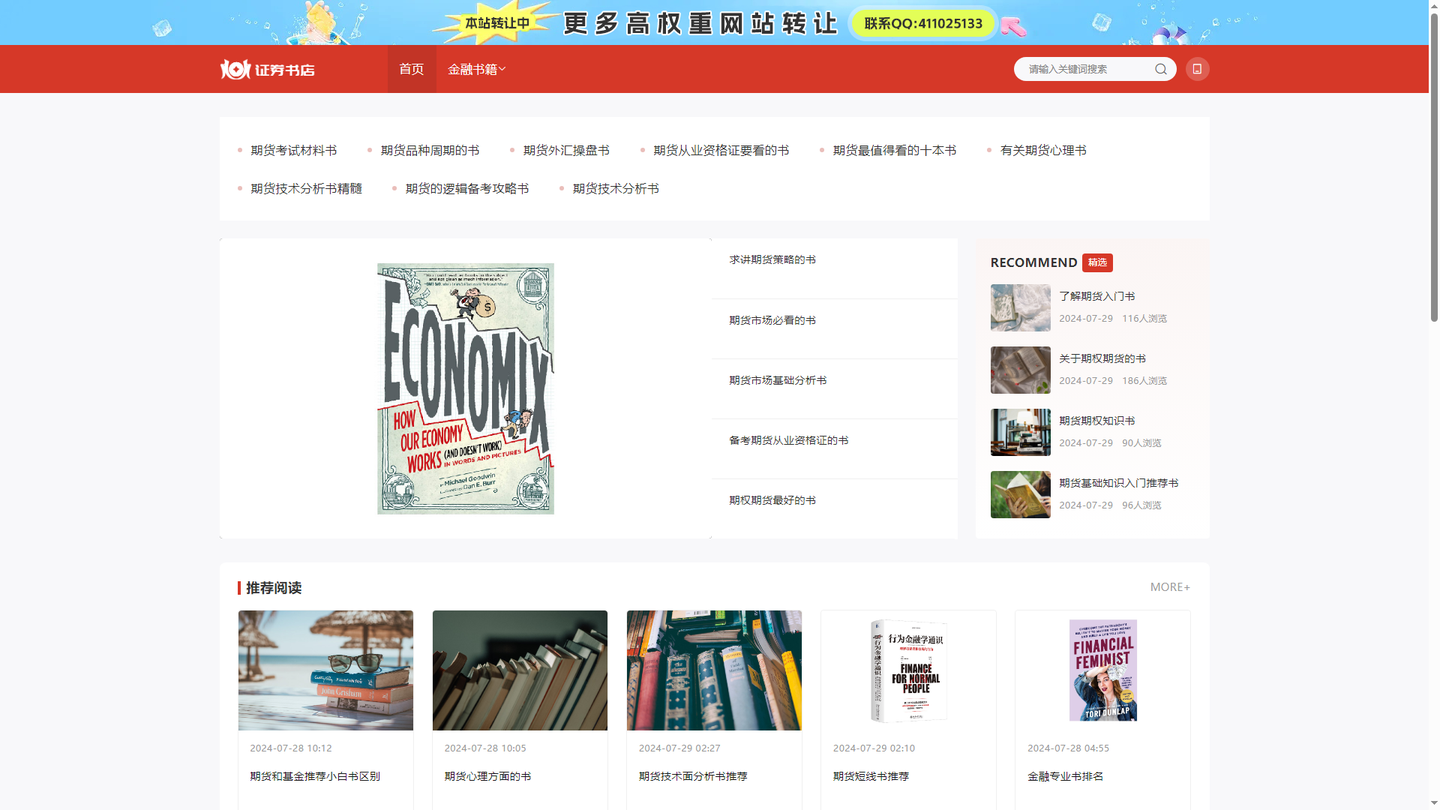This screenshot has width=1440, height=810.
Task: Open 期货技术面分析书推荐 card title
Action: pos(693,776)
